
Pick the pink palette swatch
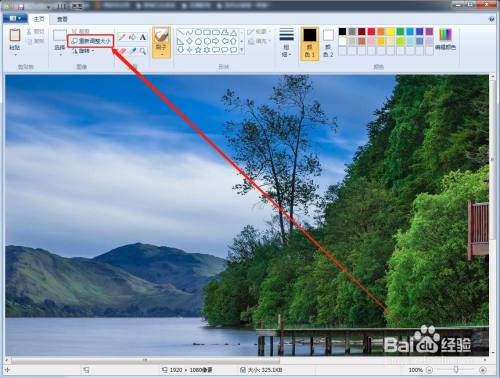coord(371,41)
